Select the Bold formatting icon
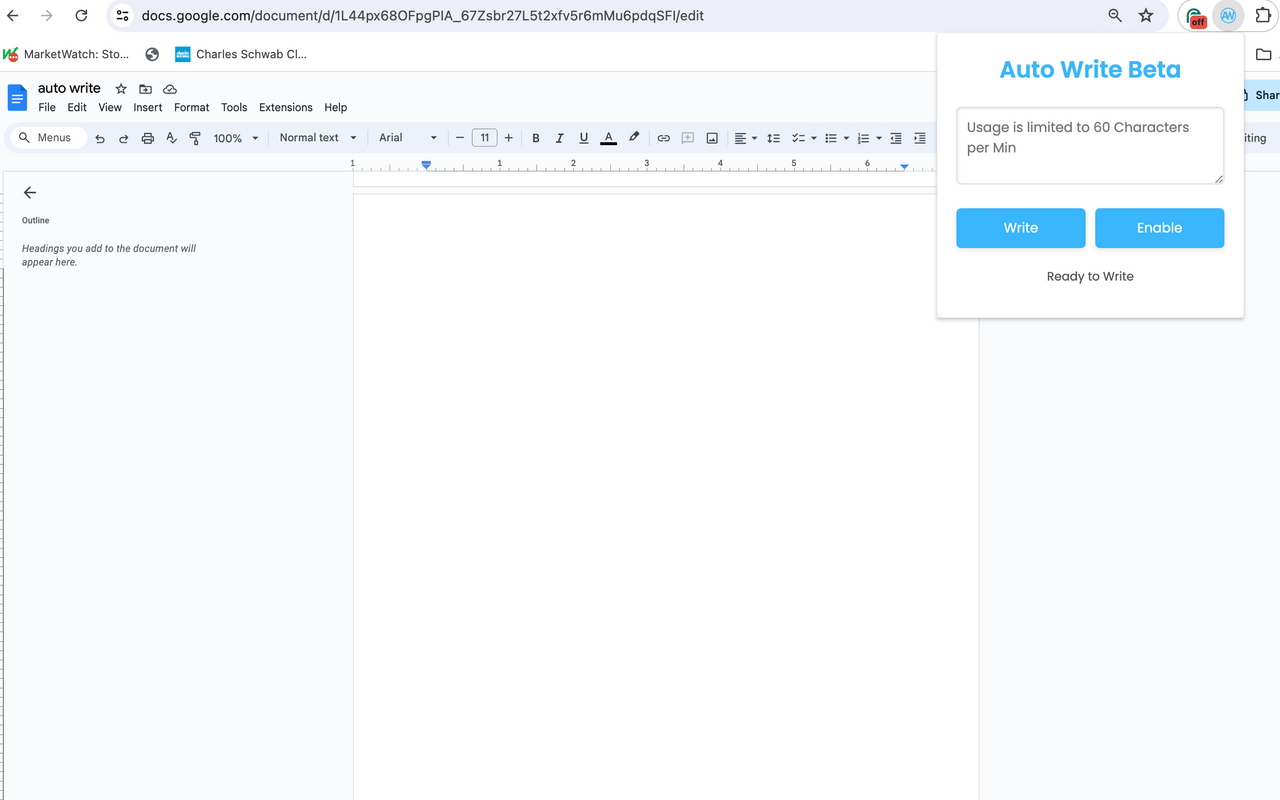Viewport: 1280px width, 800px height. pos(536,137)
